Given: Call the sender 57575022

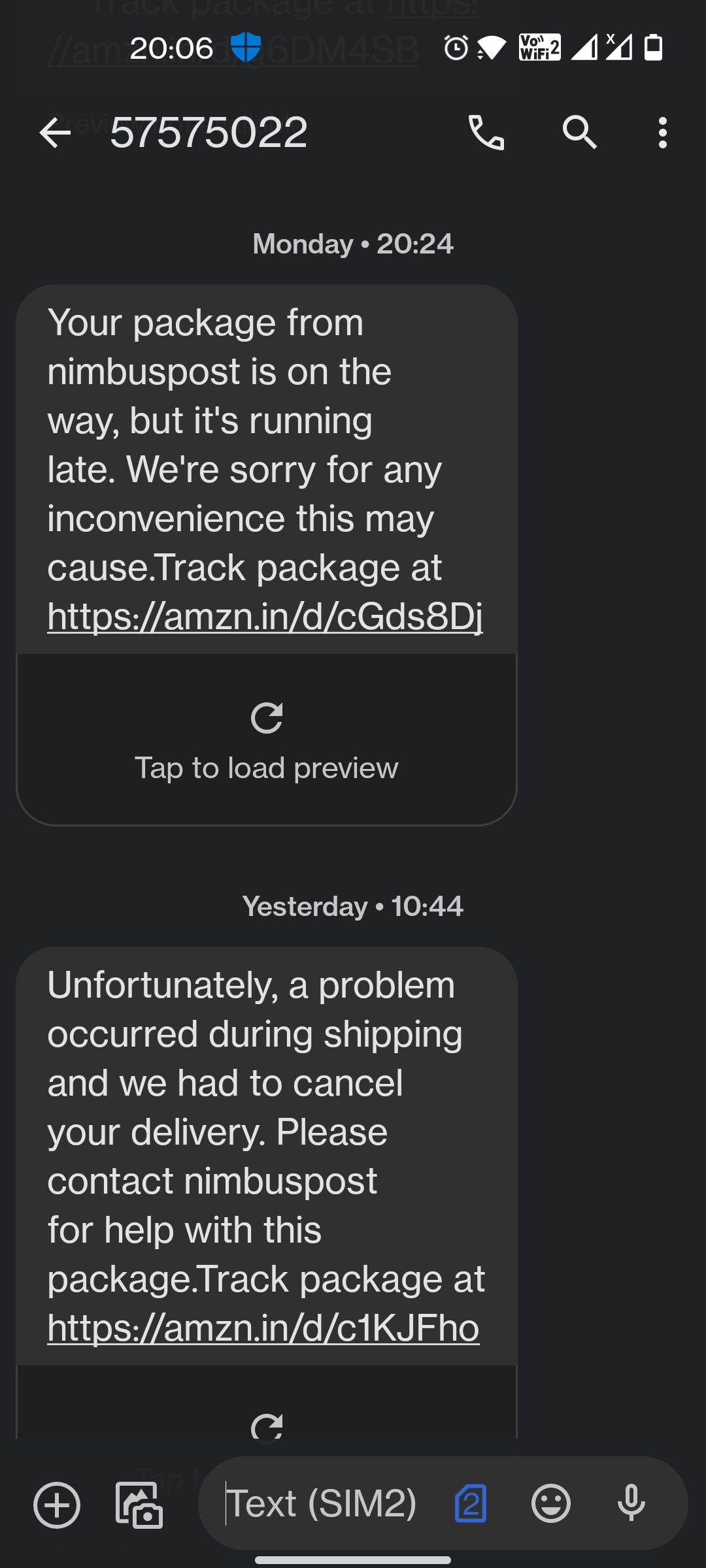Looking at the screenshot, I should 486,133.
